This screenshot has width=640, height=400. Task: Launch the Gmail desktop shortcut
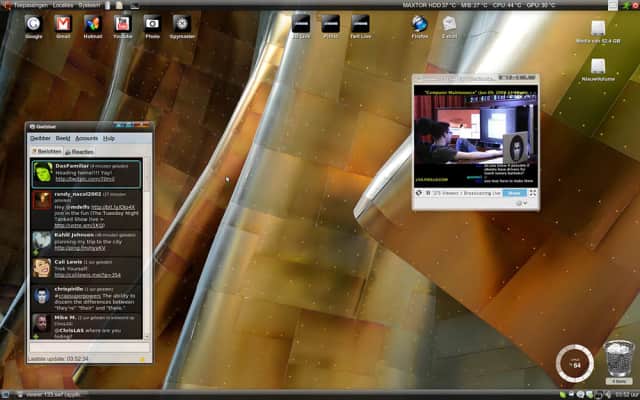point(63,23)
